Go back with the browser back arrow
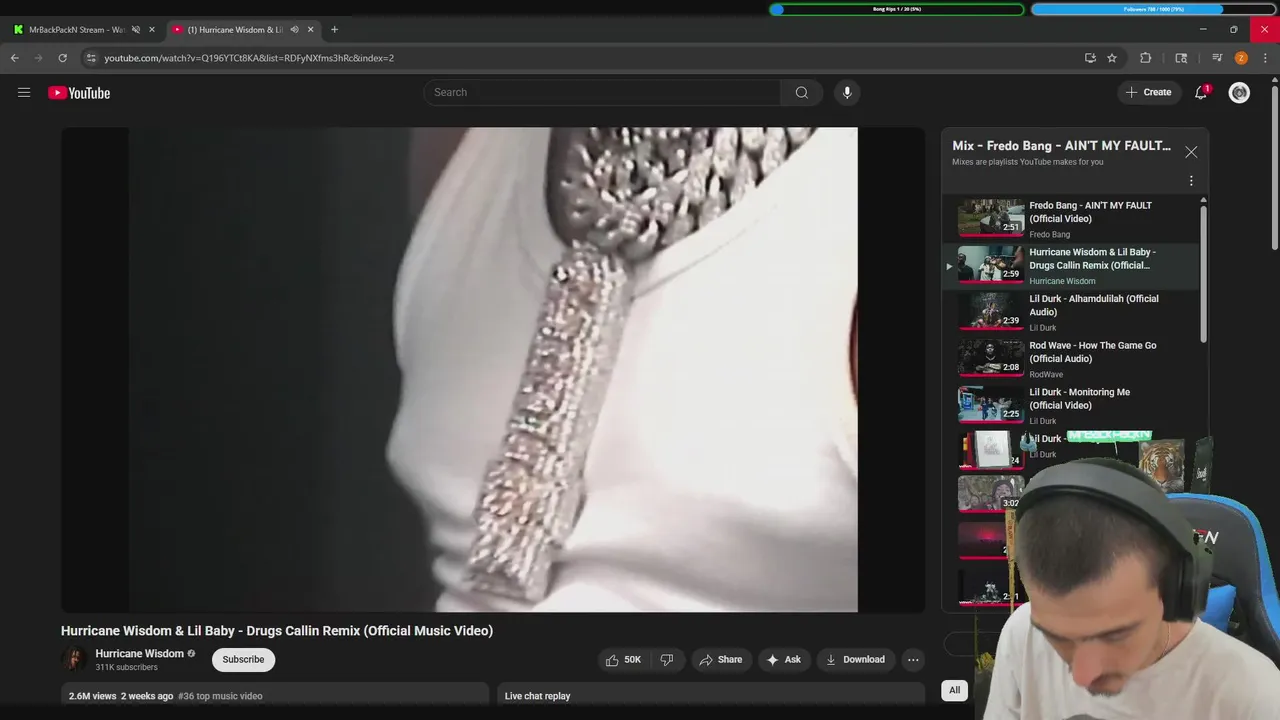Viewport: 1280px width, 720px height. click(15, 58)
